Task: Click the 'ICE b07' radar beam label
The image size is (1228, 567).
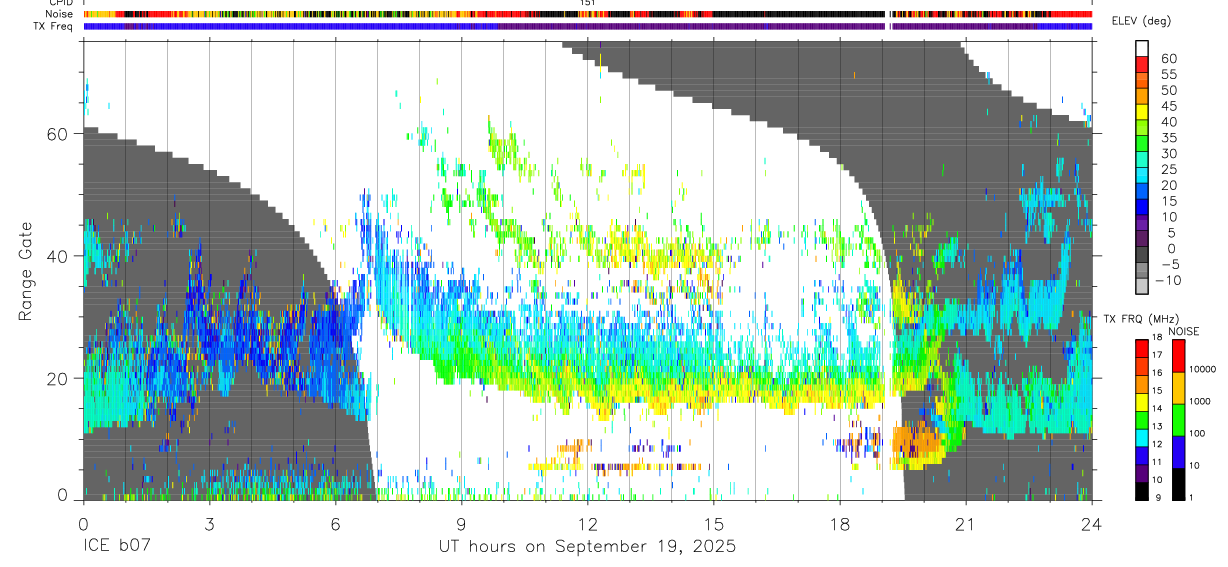Action: click(118, 547)
